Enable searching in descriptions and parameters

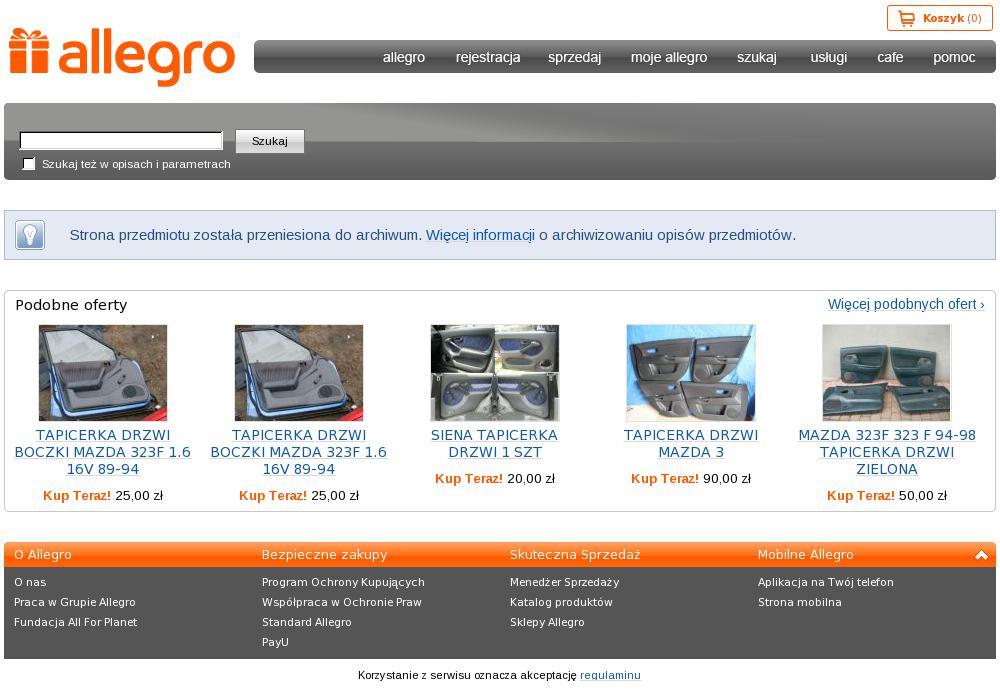coord(29,164)
